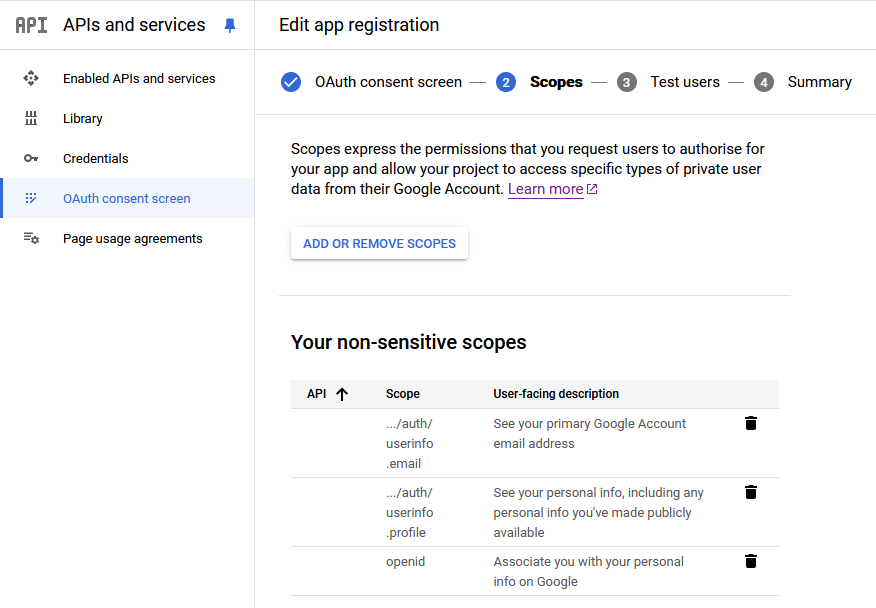
Task: Remove the openid scope
Action: coord(751,561)
